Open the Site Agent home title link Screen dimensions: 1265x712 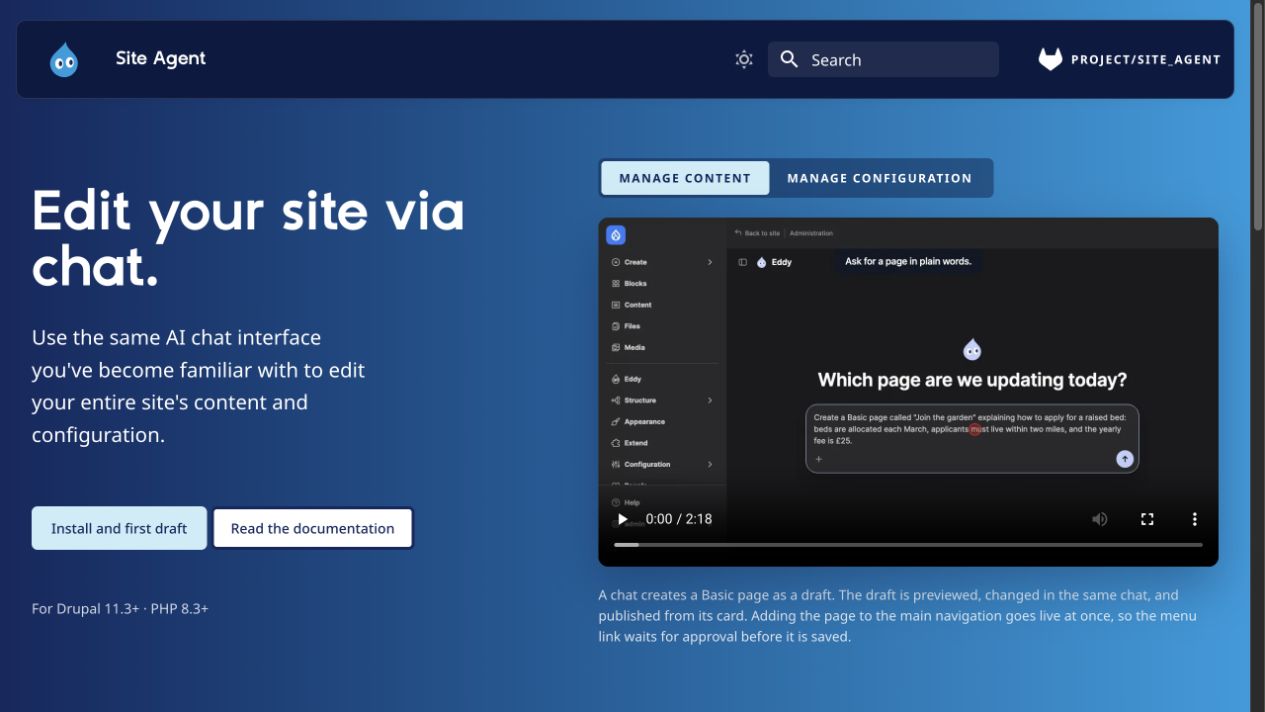click(x=160, y=59)
